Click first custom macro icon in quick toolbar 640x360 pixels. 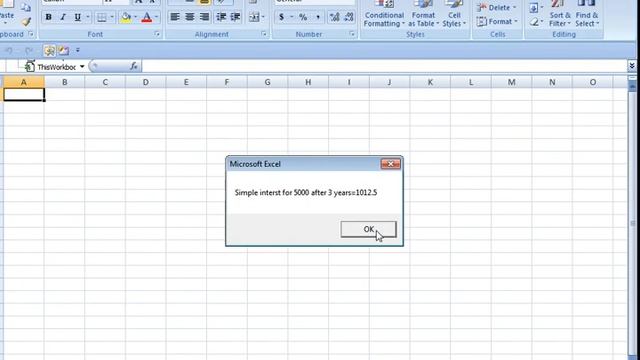pos(49,51)
